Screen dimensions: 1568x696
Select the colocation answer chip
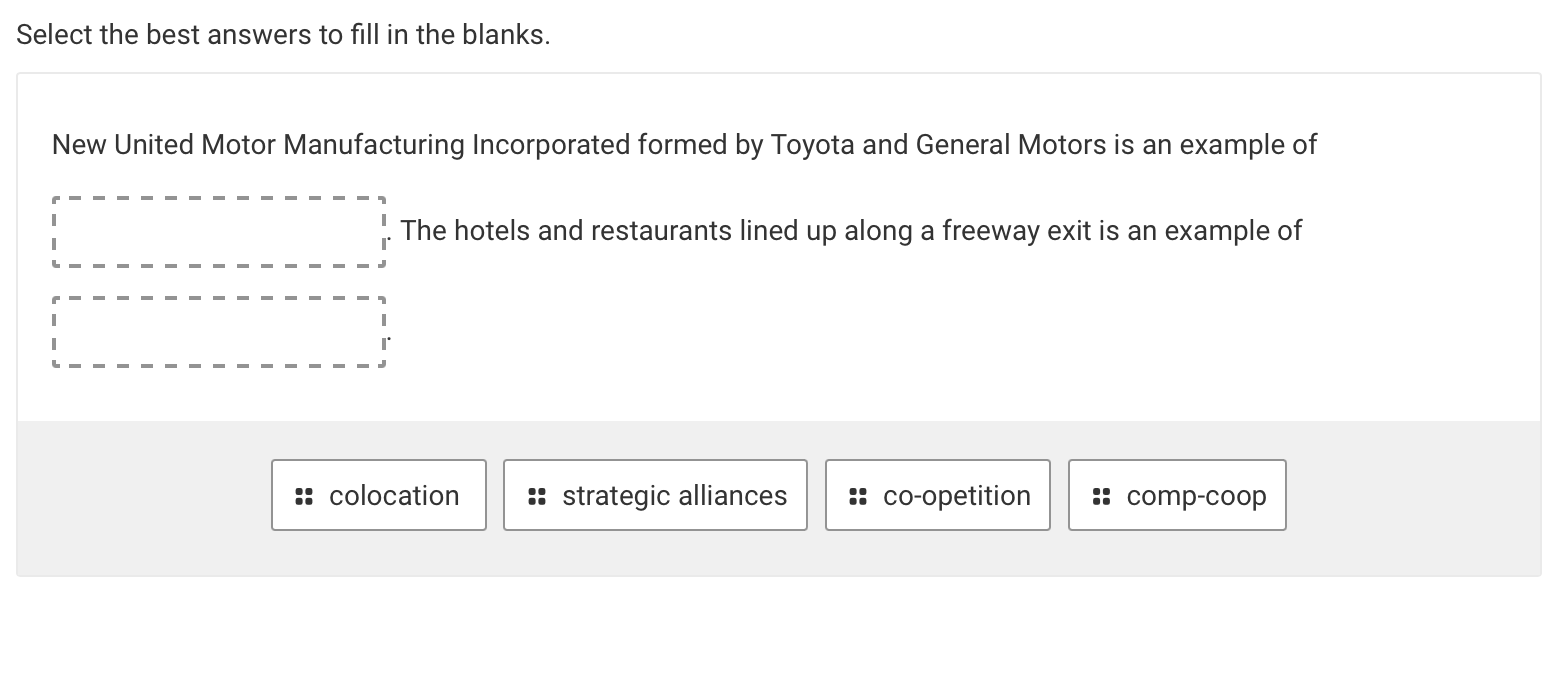378,494
